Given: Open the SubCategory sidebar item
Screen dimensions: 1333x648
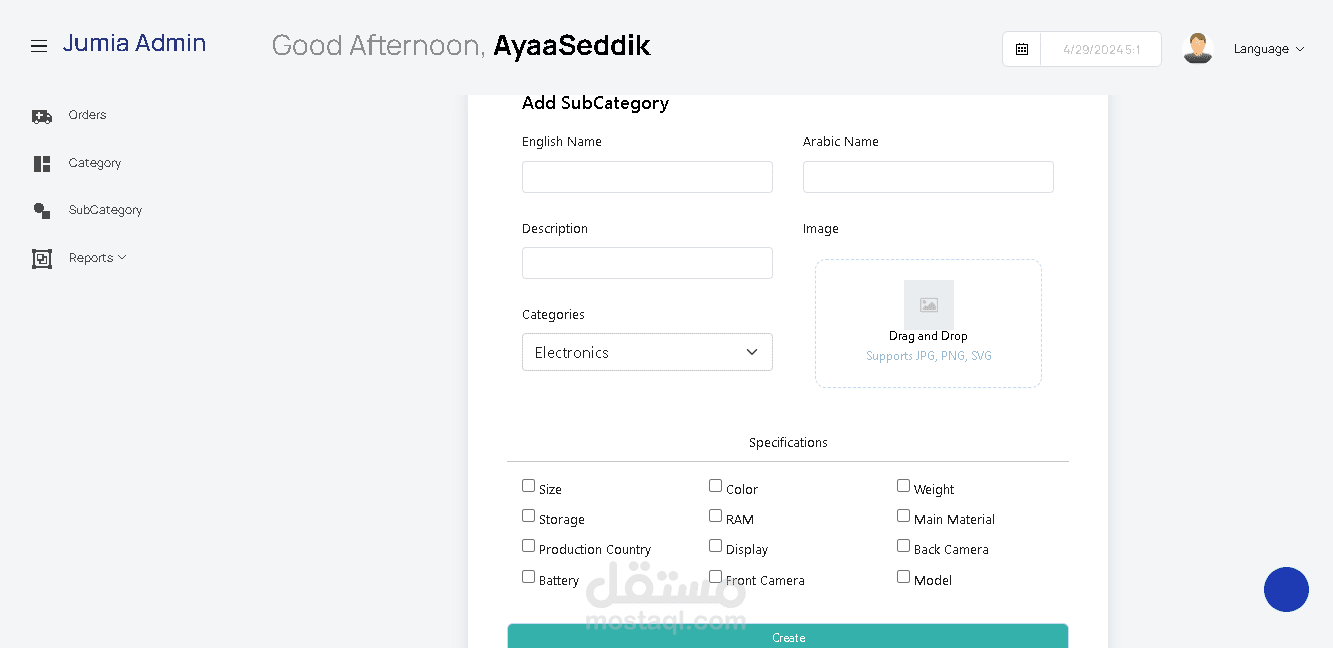Looking at the screenshot, I should 105,210.
